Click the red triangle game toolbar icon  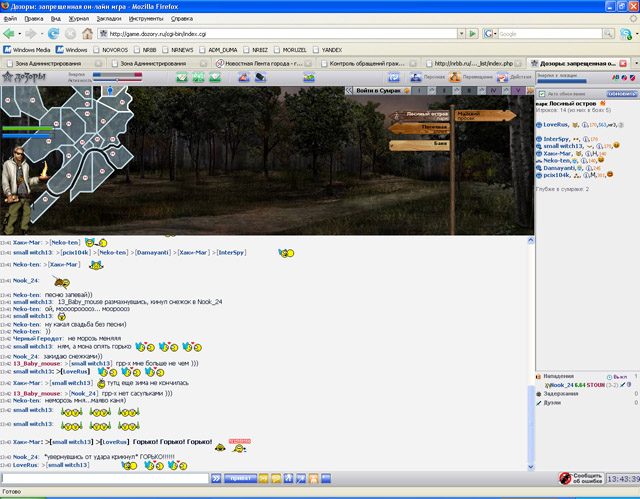tap(244, 77)
